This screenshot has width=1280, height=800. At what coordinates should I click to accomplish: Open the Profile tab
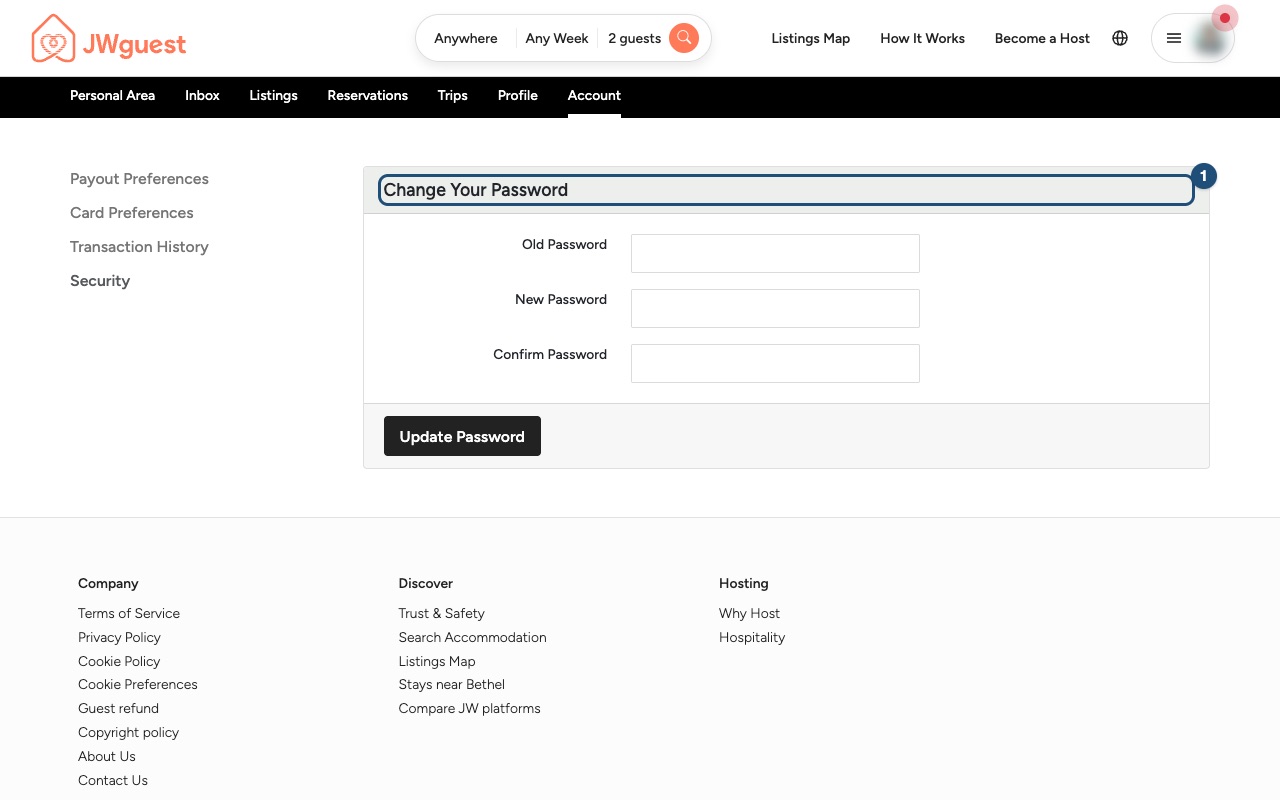[518, 96]
